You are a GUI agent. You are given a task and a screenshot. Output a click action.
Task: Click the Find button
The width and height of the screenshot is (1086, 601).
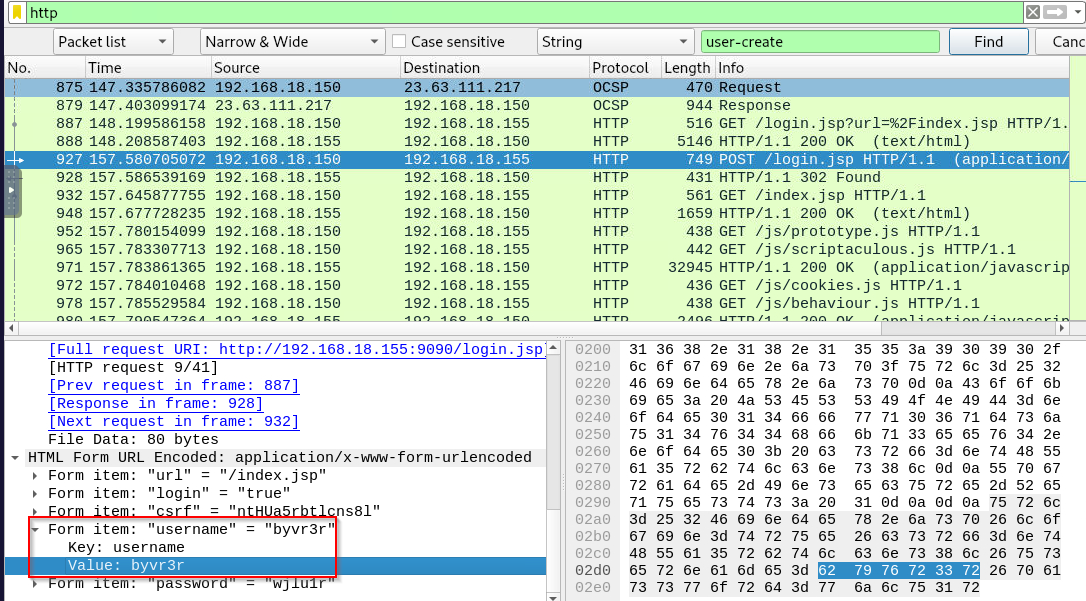point(988,42)
